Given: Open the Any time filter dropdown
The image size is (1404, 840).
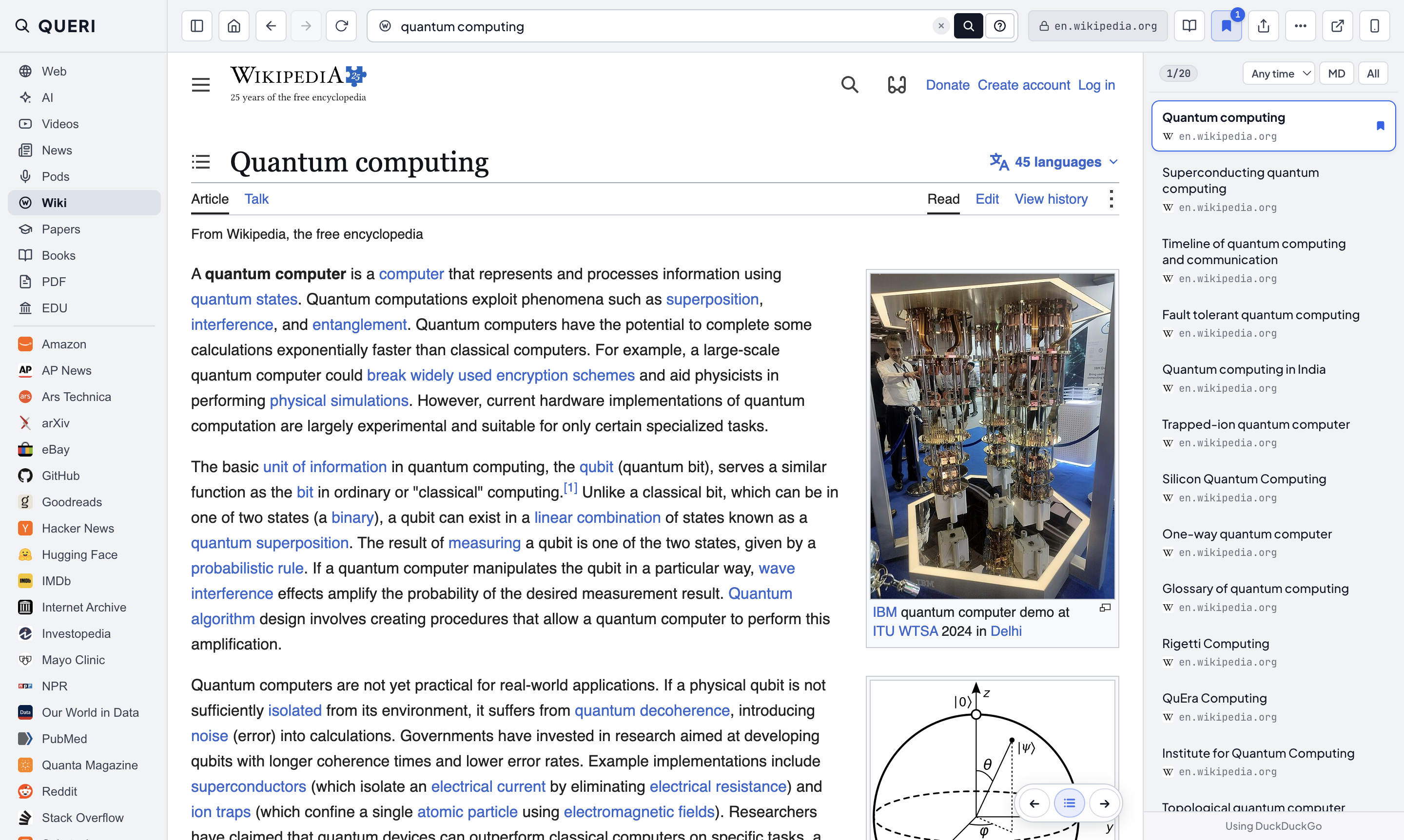Looking at the screenshot, I should point(1279,74).
